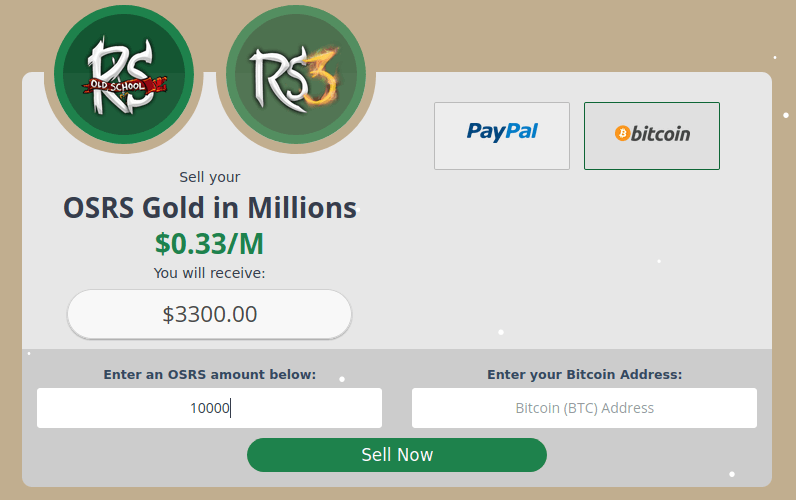
Task: Click the Bitcoin (BTC) Address field
Action: point(584,408)
